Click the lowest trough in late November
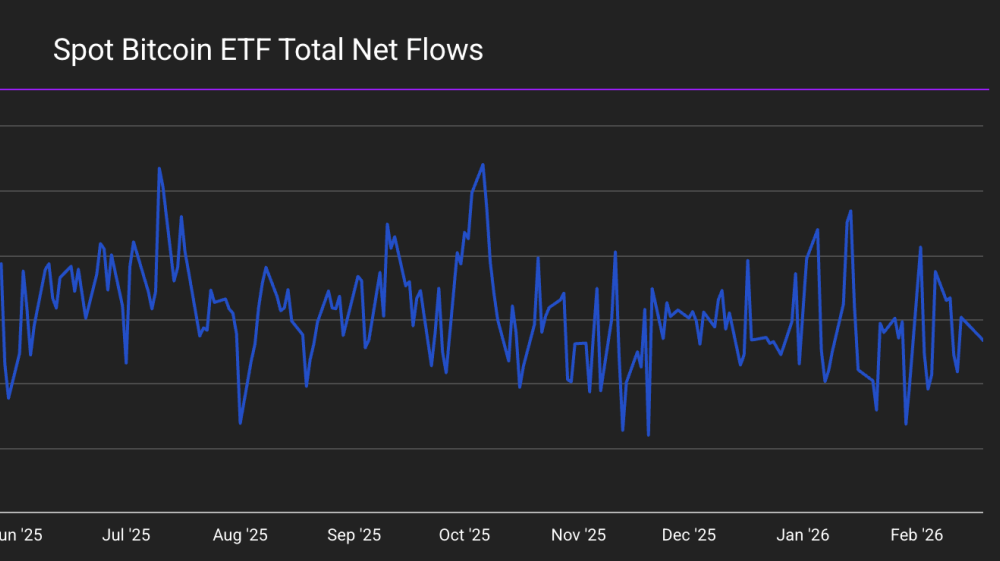Image resolution: width=1000 pixels, height=561 pixels. pos(648,435)
